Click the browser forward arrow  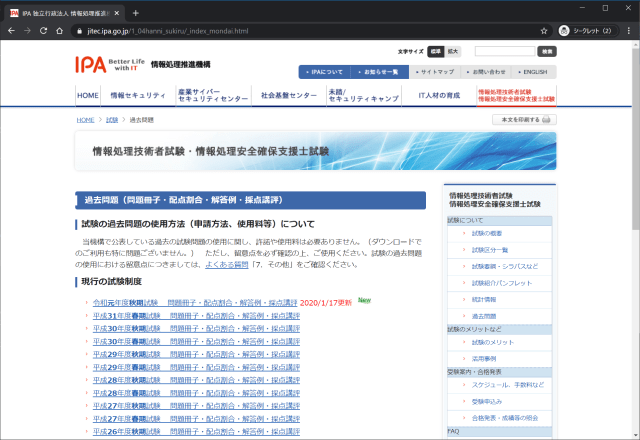[27, 31]
